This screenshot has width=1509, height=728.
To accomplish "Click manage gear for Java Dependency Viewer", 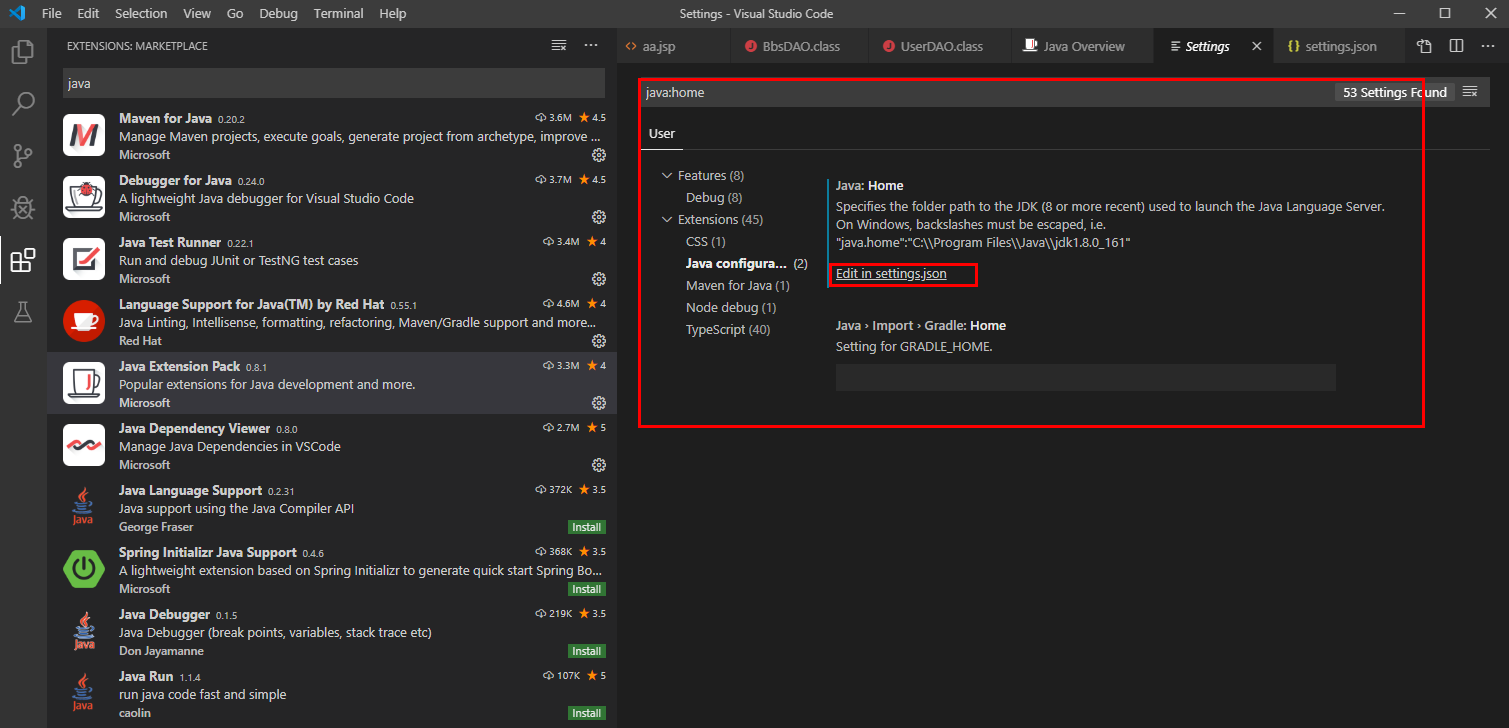I will tap(599, 465).
